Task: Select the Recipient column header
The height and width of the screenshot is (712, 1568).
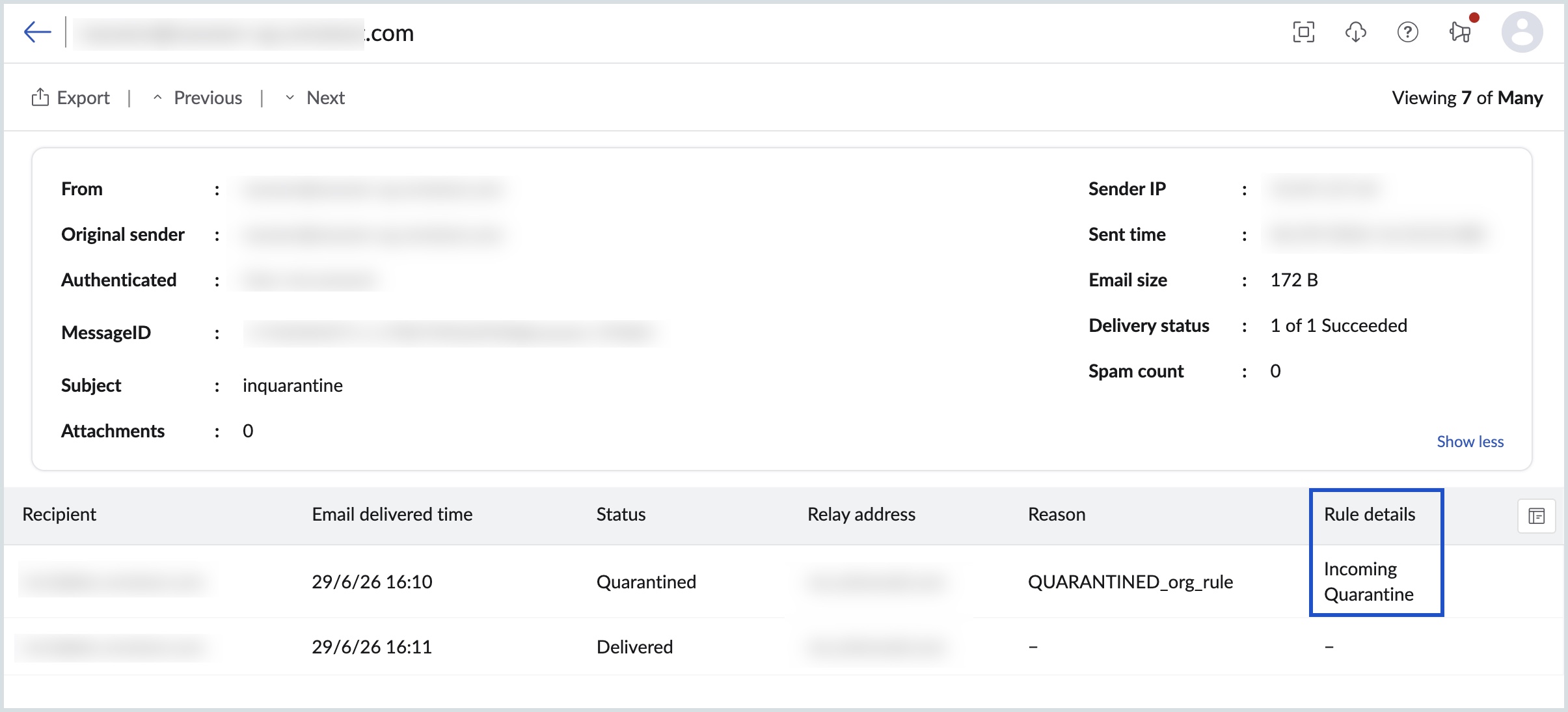Action: (x=59, y=514)
